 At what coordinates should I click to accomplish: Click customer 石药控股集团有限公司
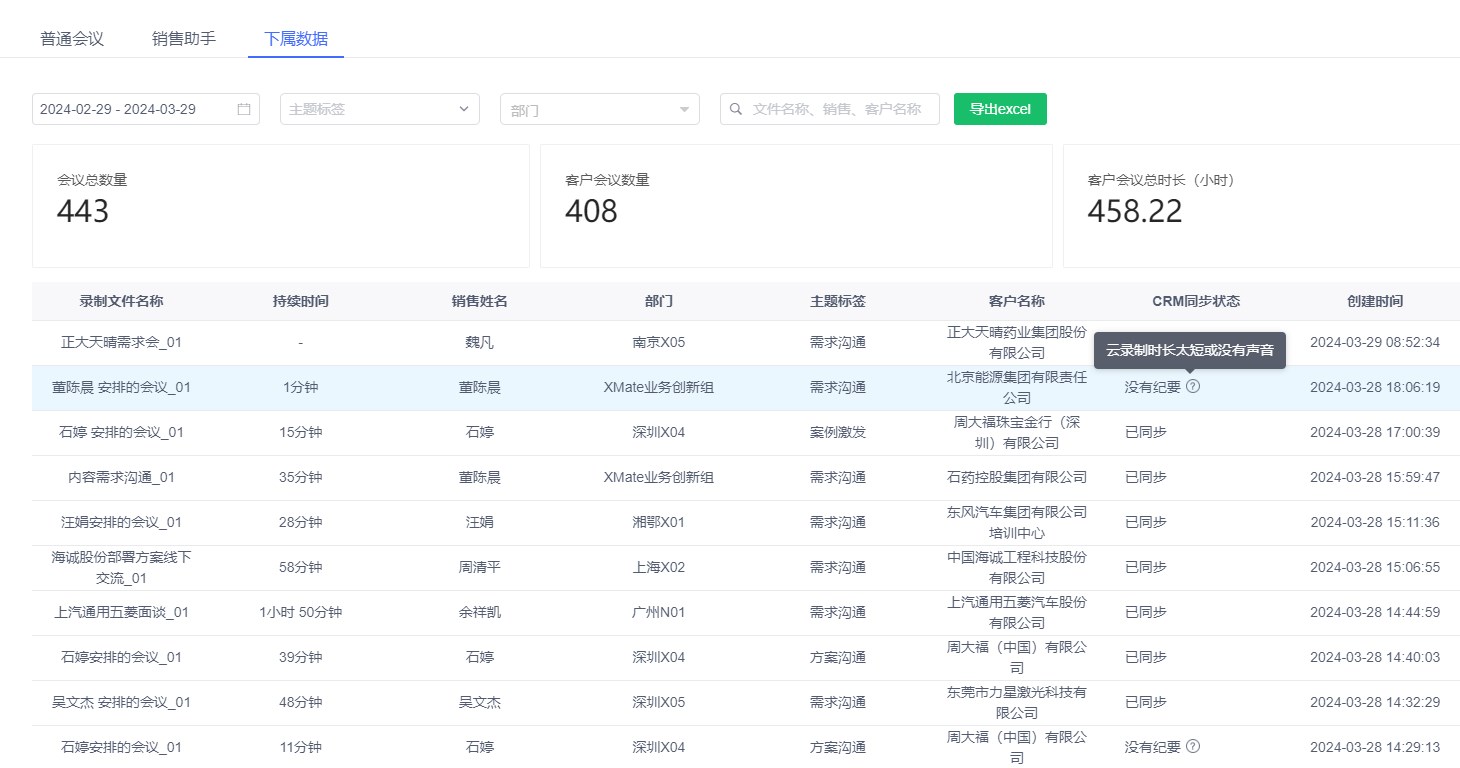pyautogui.click(x=1017, y=477)
